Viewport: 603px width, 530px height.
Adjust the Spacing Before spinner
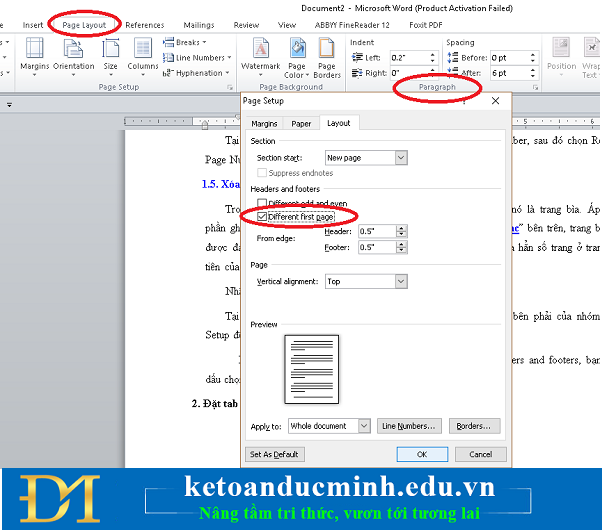533,58
